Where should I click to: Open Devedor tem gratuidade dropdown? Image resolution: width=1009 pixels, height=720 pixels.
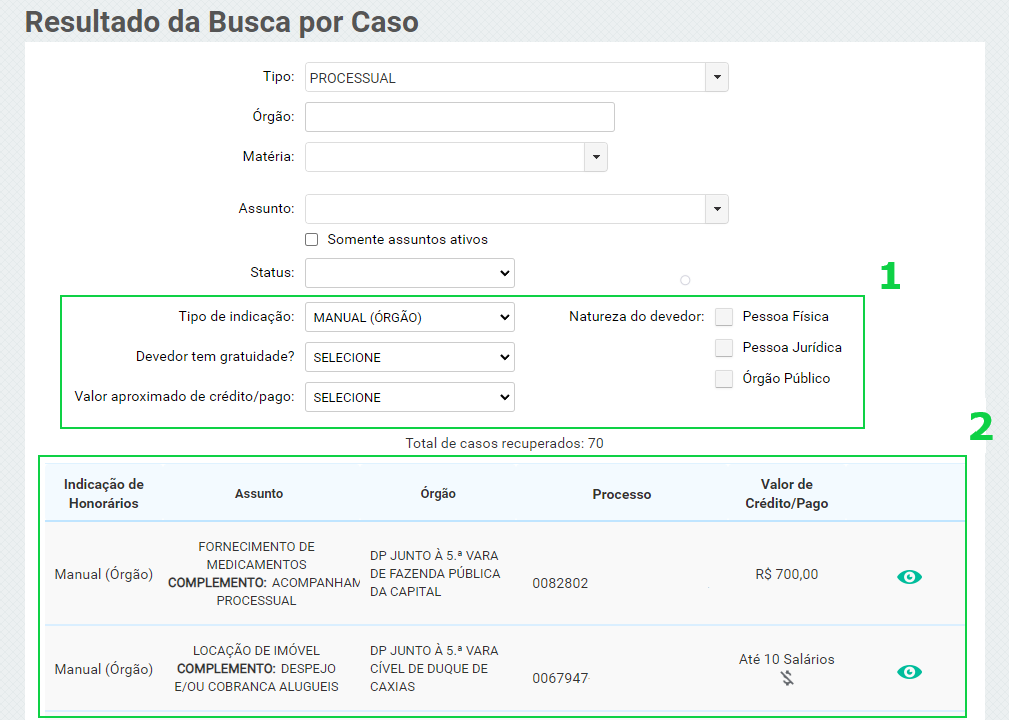click(x=409, y=357)
